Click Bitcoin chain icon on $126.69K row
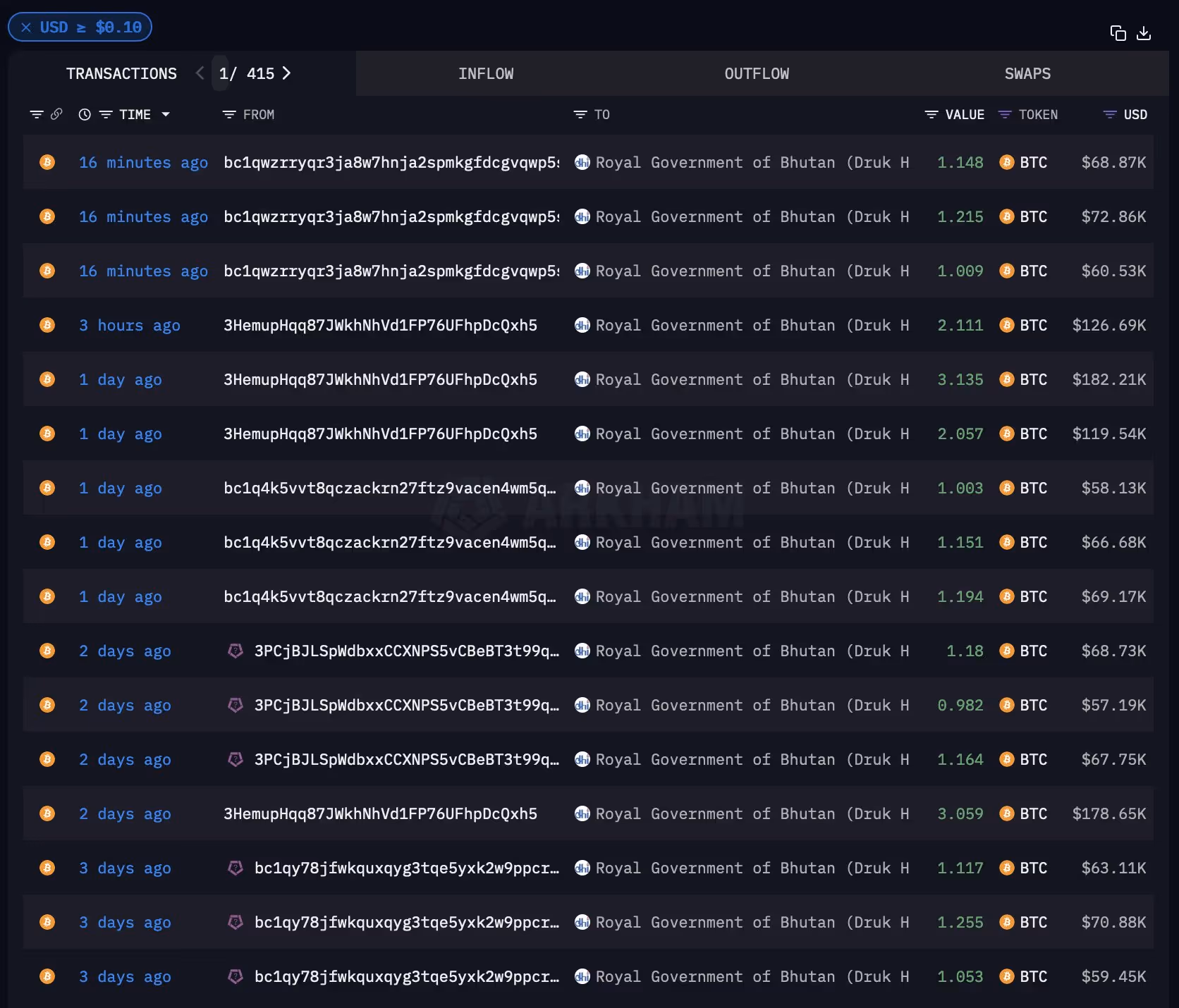1179x1008 pixels. 47,325
